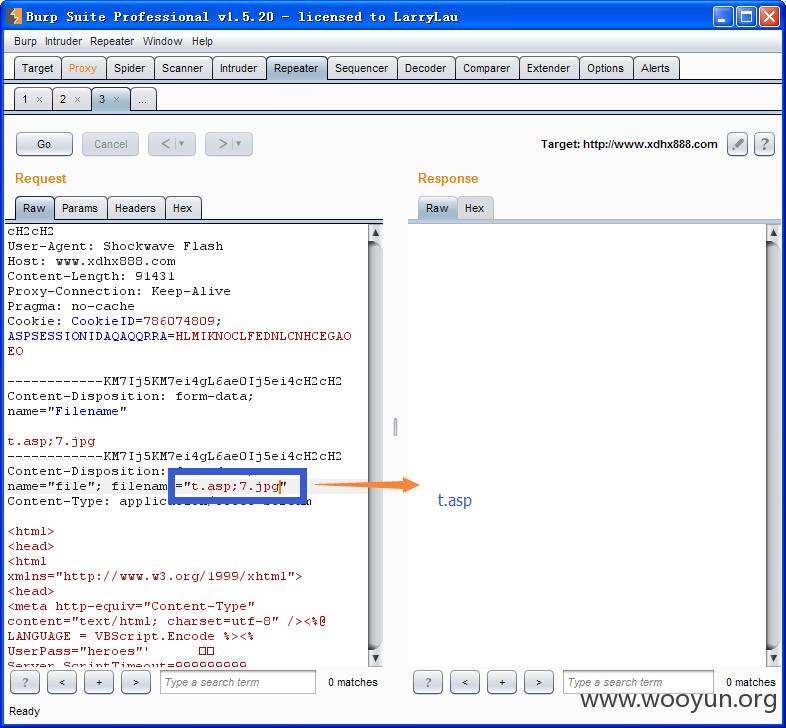Viewport: 786px width, 728px height.
Task: Switch to the Intruder tool tab
Action: [x=239, y=68]
